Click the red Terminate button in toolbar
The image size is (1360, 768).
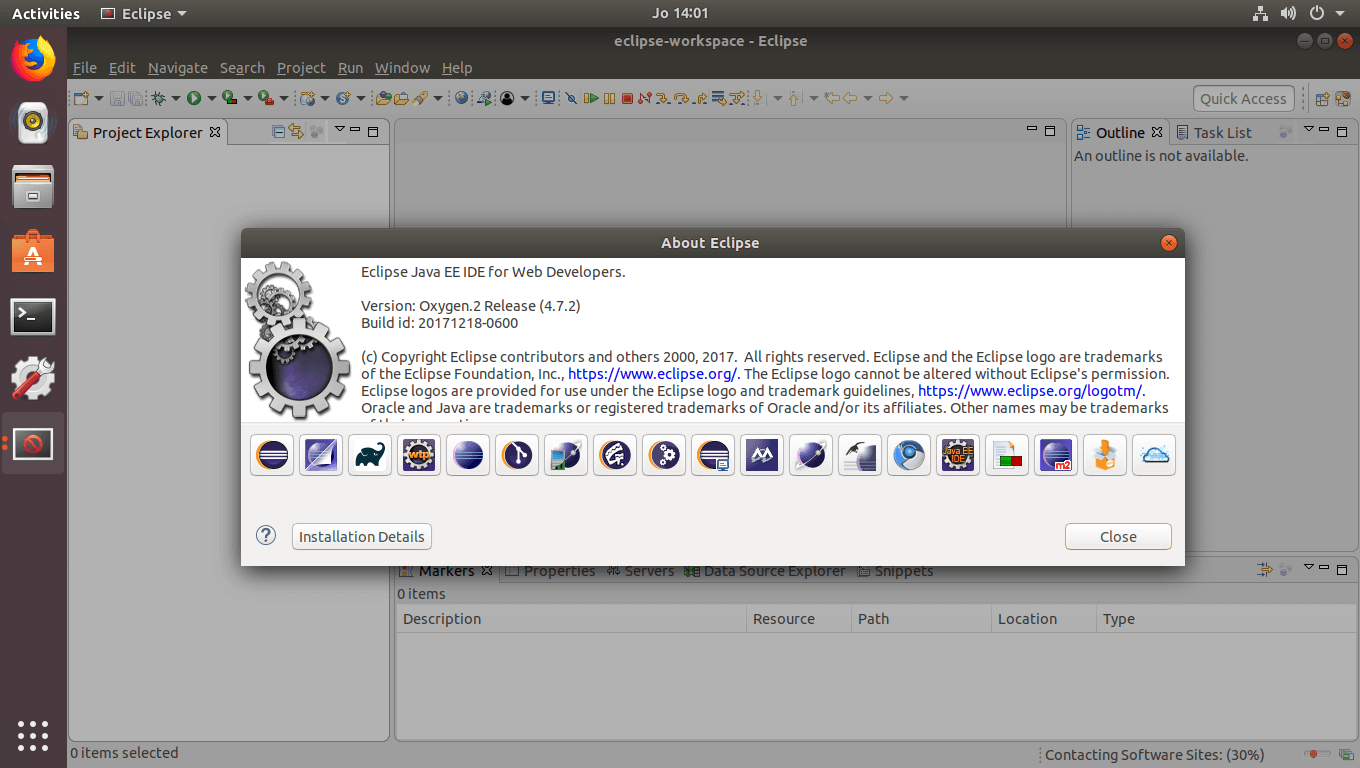pyautogui.click(x=627, y=98)
